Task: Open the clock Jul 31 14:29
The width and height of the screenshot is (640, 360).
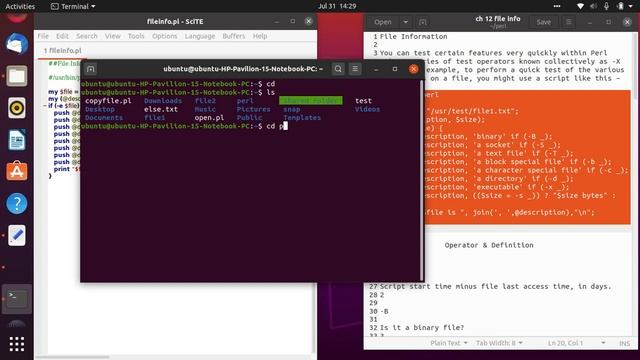Action: (x=337, y=6)
